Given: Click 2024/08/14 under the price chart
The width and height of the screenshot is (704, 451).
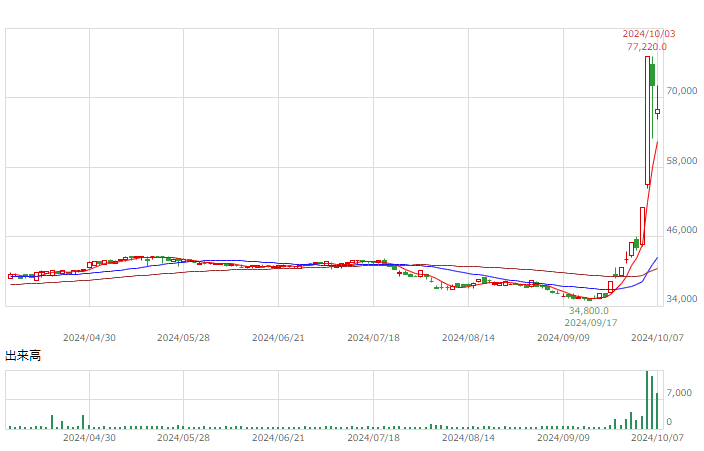Looking at the screenshot, I should coord(468,338).
